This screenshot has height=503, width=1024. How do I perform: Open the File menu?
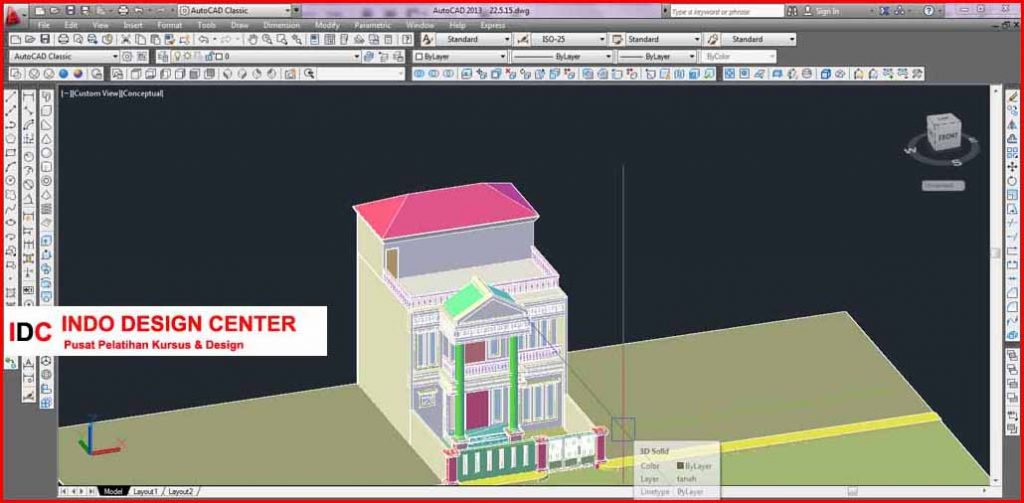[x=44, y=25]
